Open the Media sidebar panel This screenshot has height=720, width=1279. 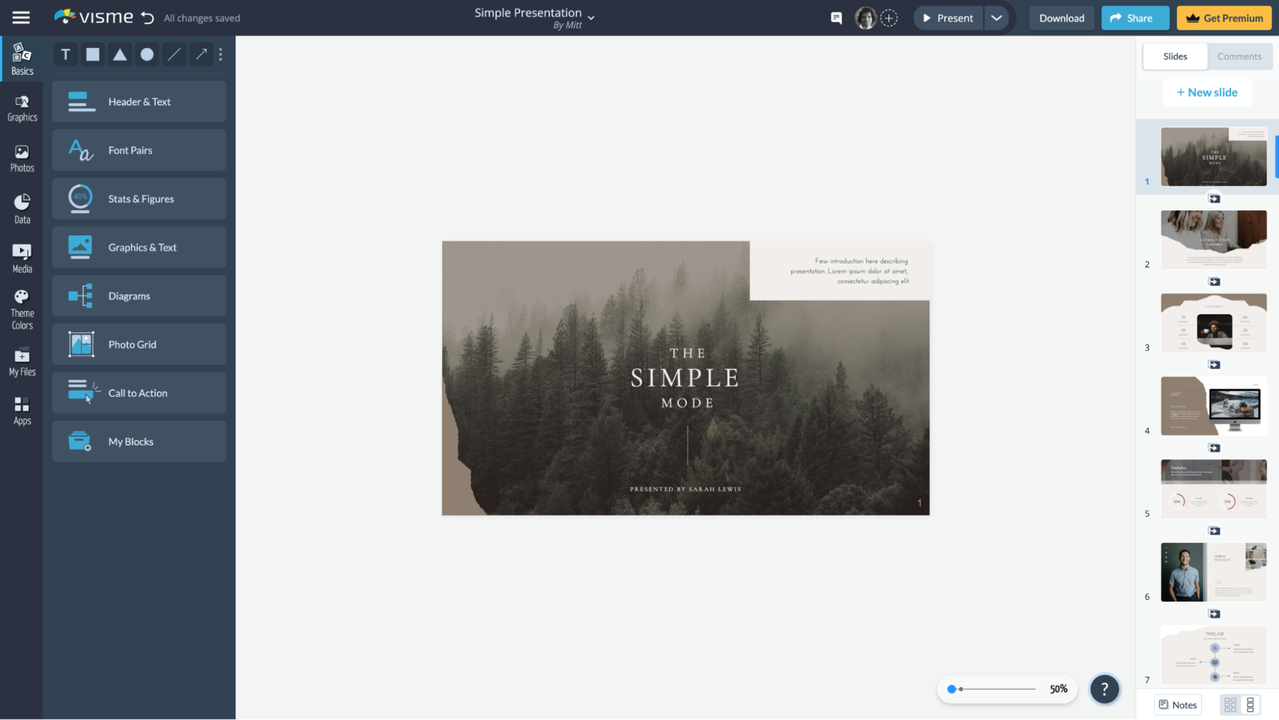point(22,258)
